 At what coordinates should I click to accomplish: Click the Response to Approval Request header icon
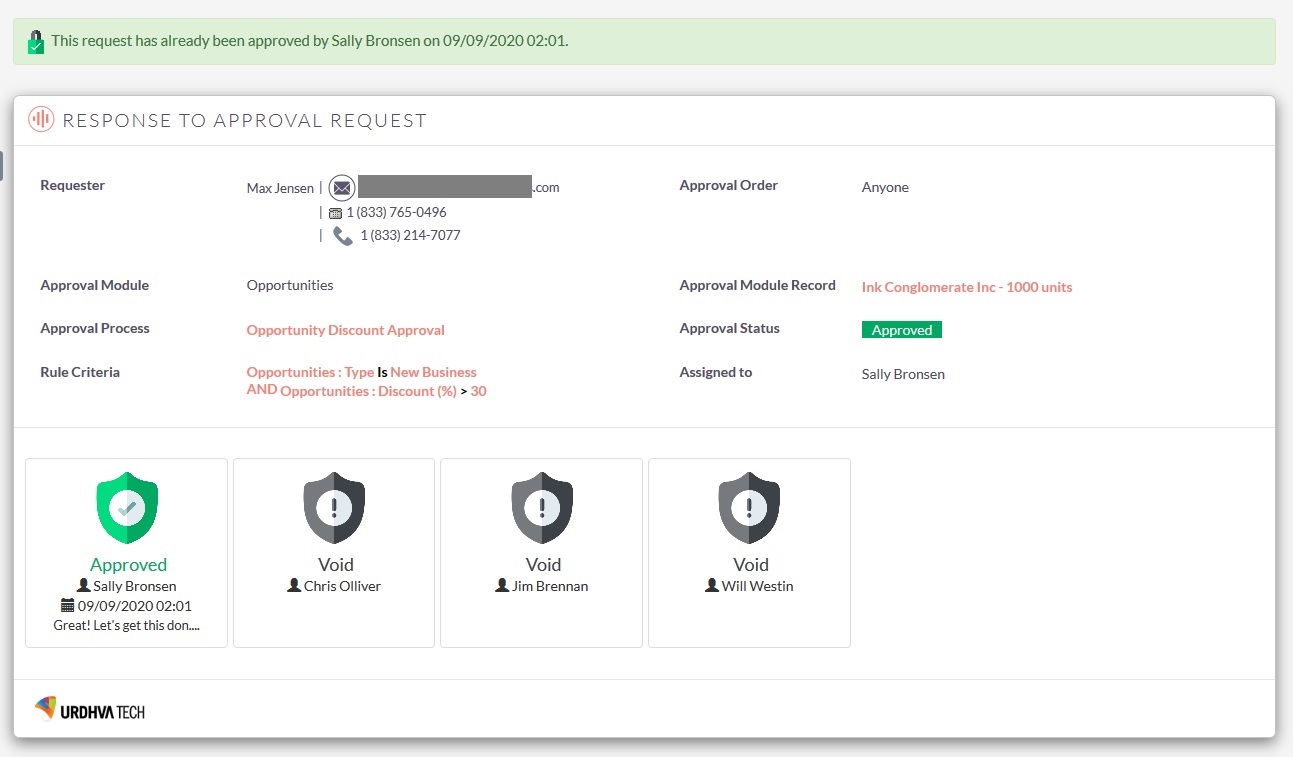coord(41,120)
